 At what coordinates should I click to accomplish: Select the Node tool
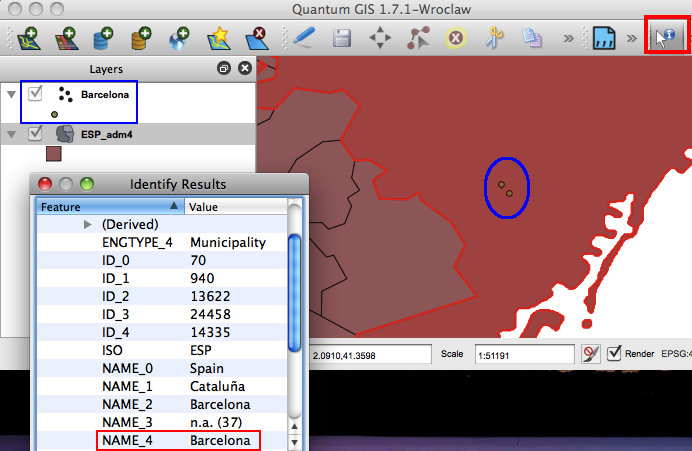(418, 38)
